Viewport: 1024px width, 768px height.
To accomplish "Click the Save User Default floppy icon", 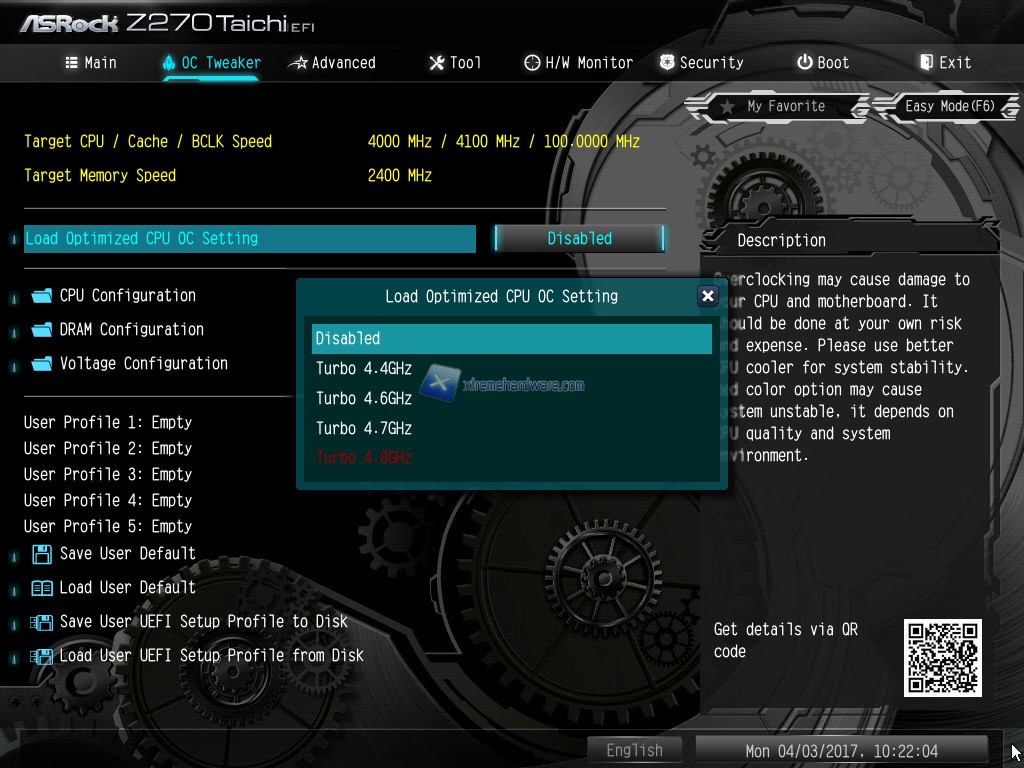I will pyautogui.click(x=42, y=554).
